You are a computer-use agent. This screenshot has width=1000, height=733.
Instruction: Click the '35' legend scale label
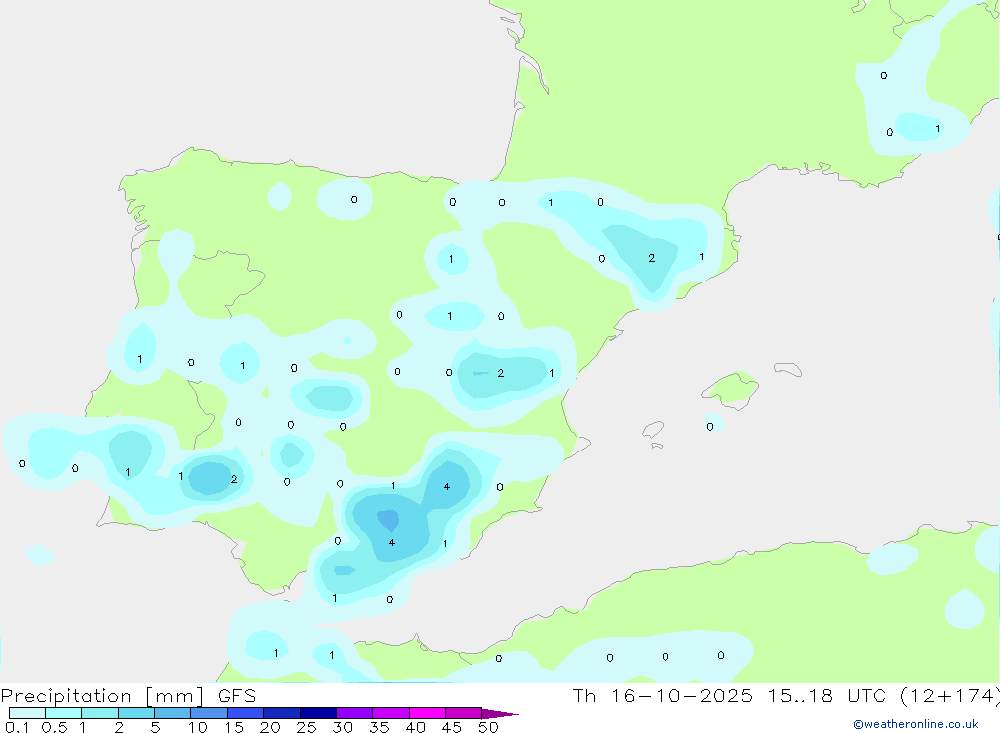[379, 727]
